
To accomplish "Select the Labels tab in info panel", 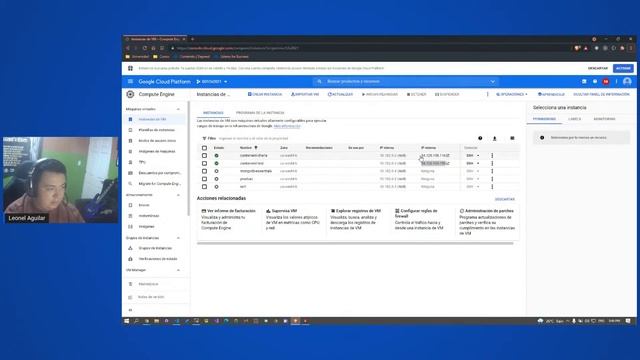I will point(574,119).
